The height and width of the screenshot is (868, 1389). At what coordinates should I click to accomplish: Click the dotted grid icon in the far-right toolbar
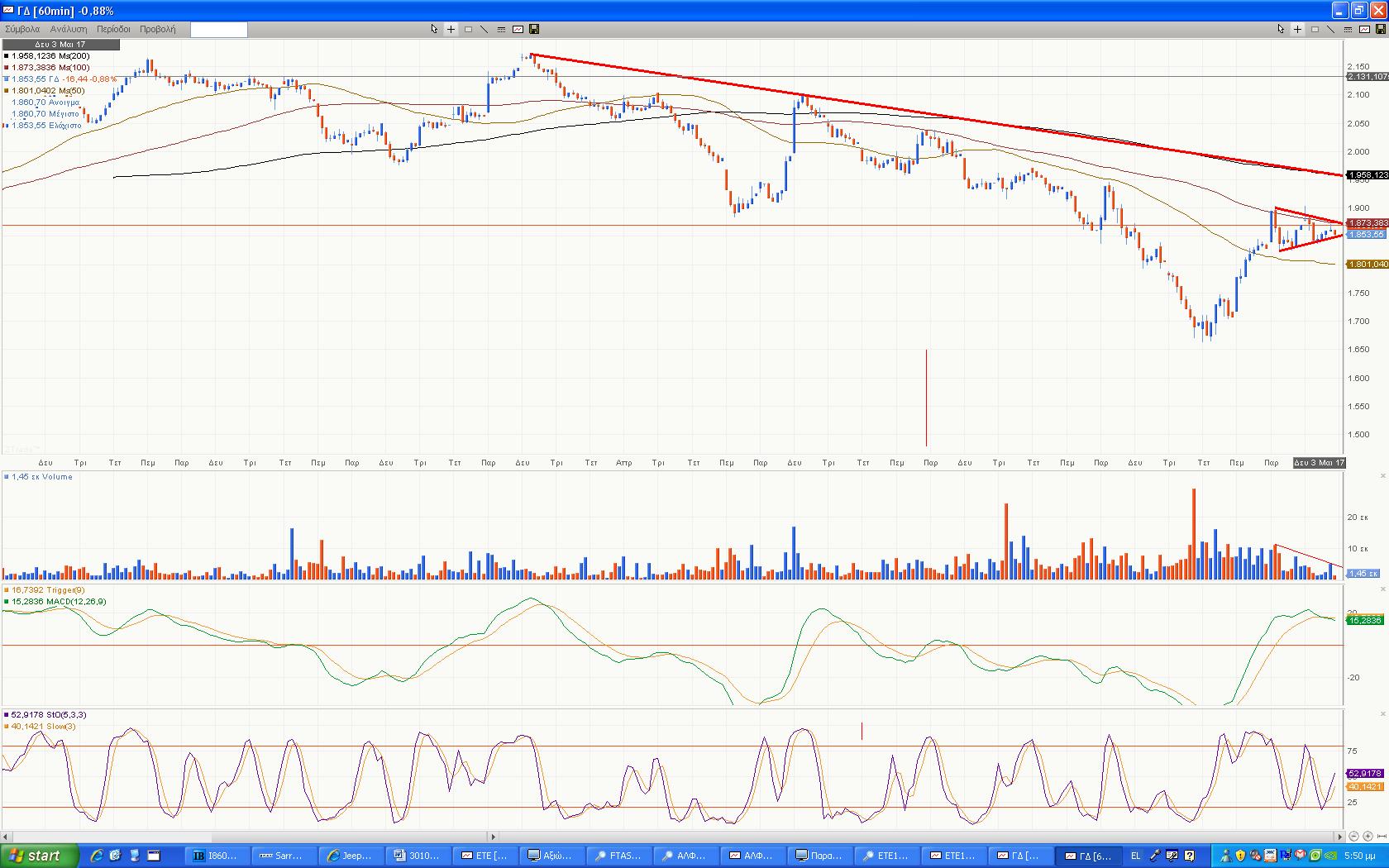pyautogui.click(x=1348, y=29)
